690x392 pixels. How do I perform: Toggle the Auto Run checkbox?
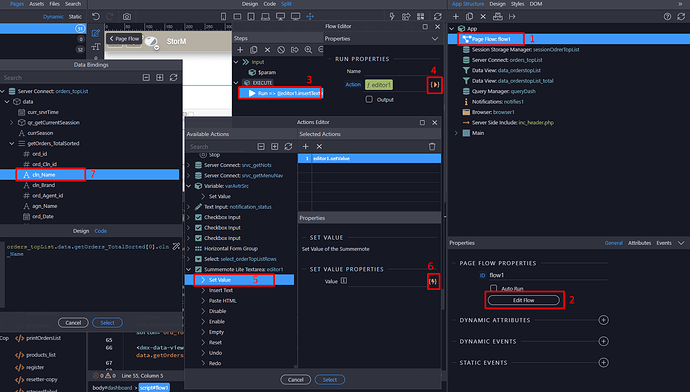[494, 289]
